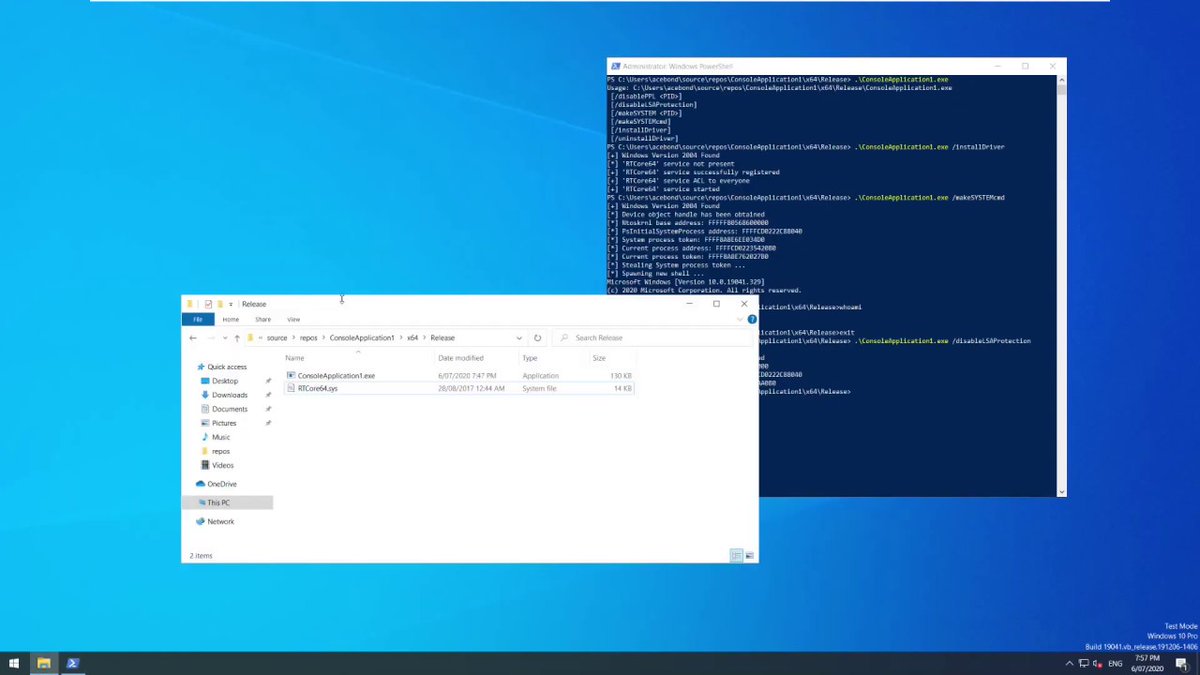This screenshot has width=1200, height=675.
Task: Open the address bar dropdown arrow
Action: pos(519,337)
